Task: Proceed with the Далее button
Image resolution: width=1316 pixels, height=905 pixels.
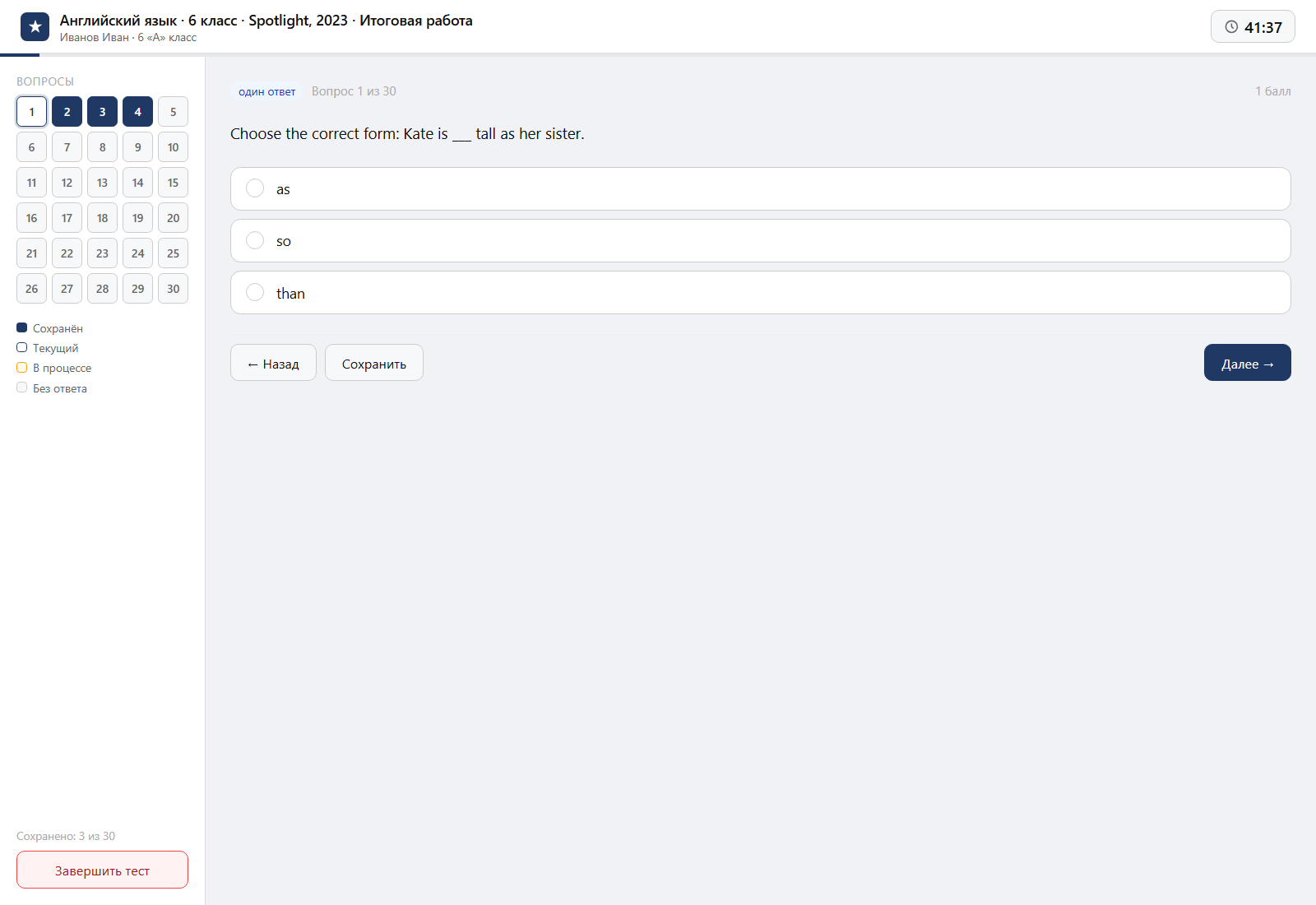Action: [1247, 363]
